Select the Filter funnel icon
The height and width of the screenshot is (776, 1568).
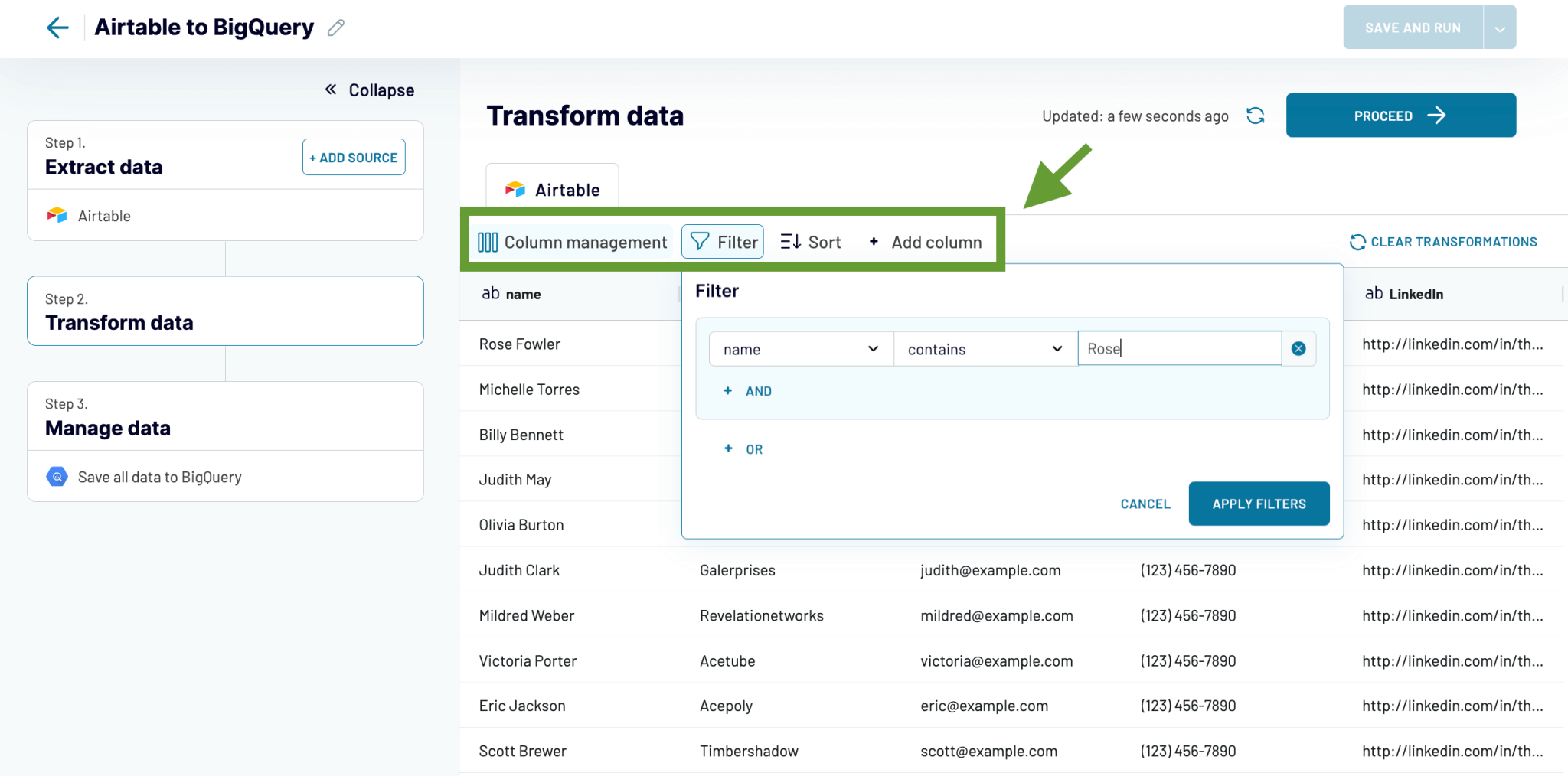pyautogui.click(x=700, y=241)
